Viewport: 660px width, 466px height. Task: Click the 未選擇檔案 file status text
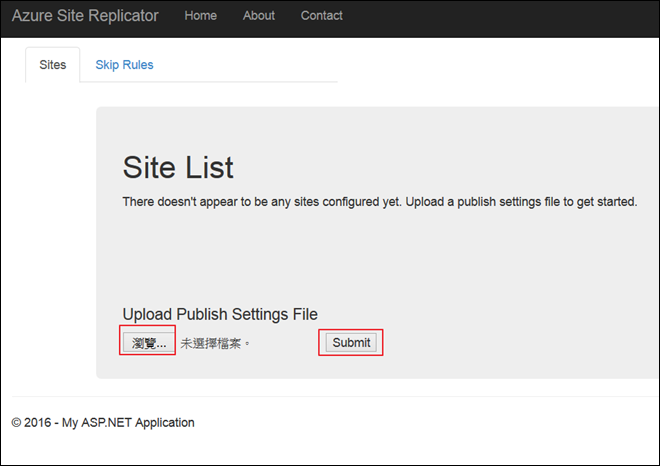(x=215, y=343)
